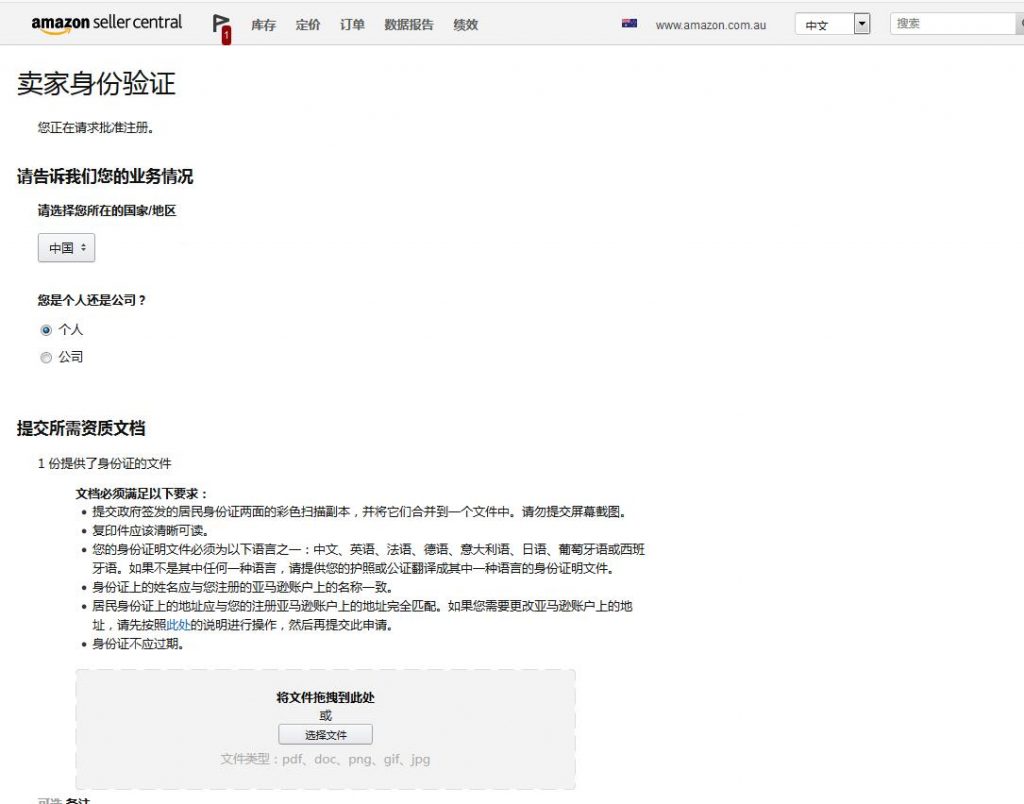Click the www.amazon.com.au marketplace link
This screenshot has width=1024, height=804.
[x=711, y=25]
